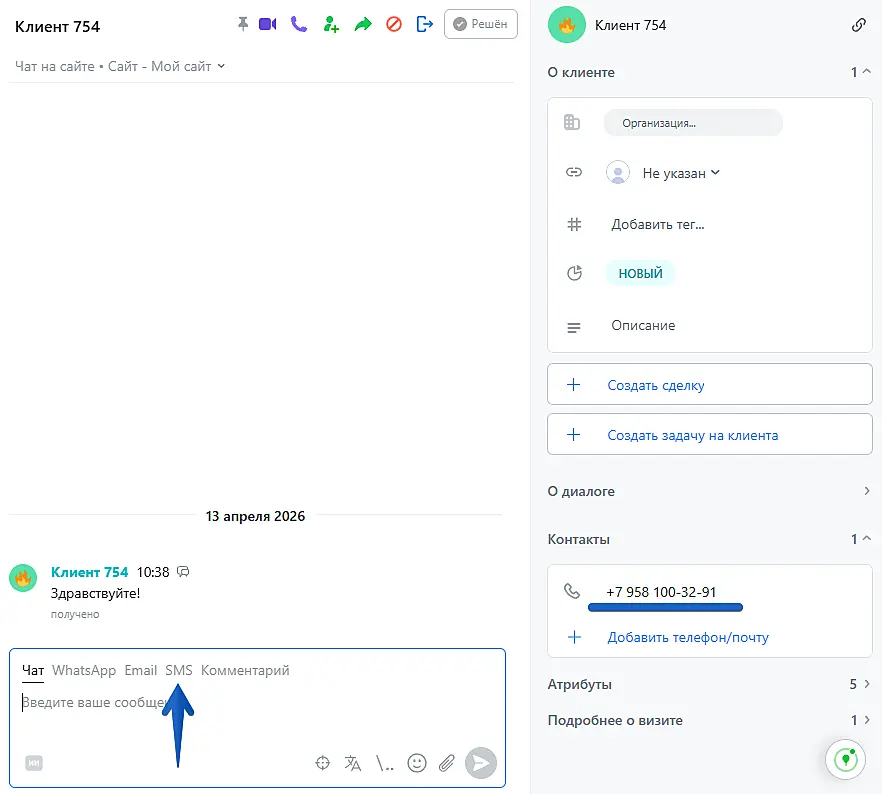Click the 'Создать сделку' button
882x794 pixels.
click(x=709, y=385)
